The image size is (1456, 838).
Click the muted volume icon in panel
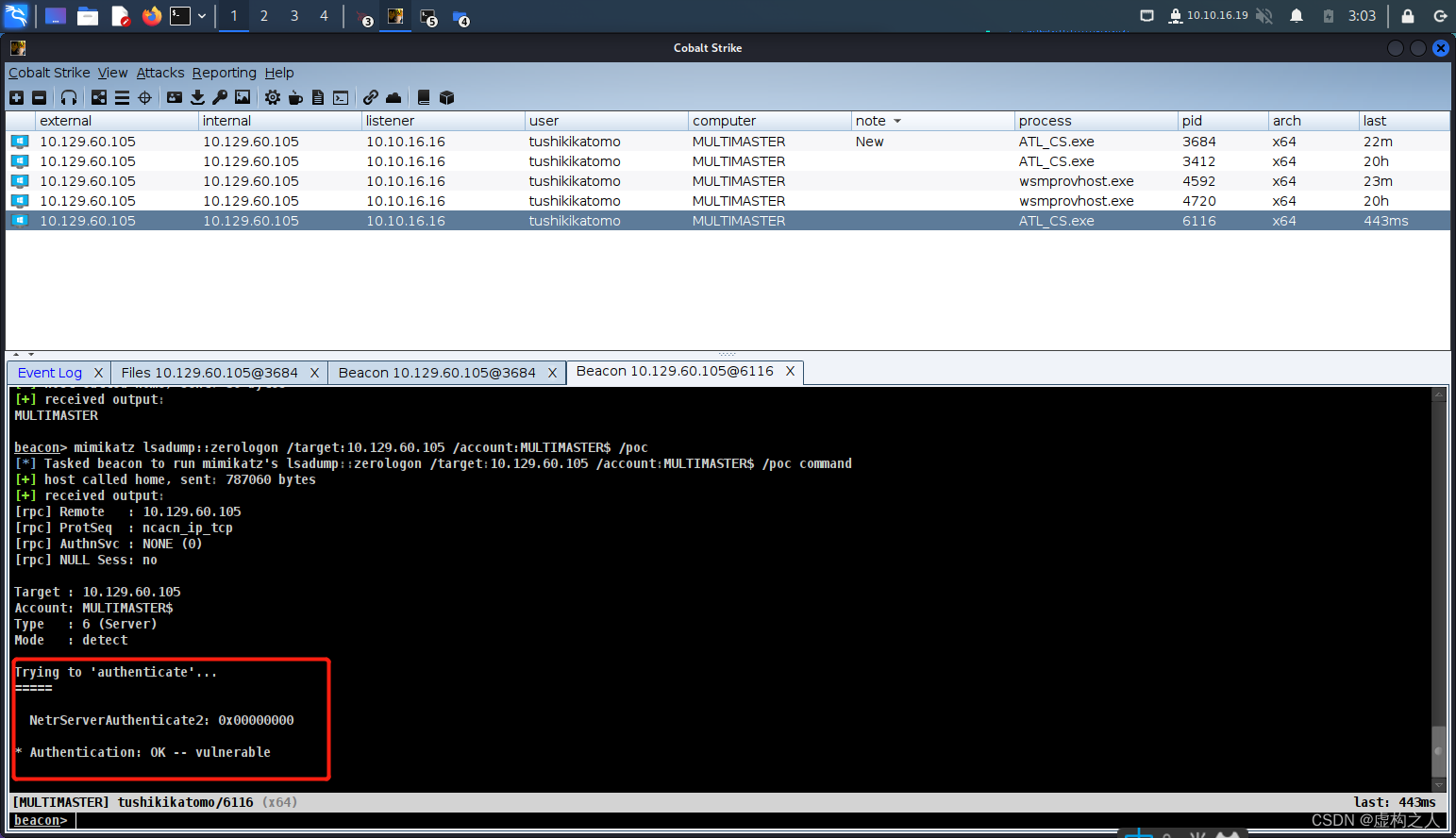pos(1264,16)
